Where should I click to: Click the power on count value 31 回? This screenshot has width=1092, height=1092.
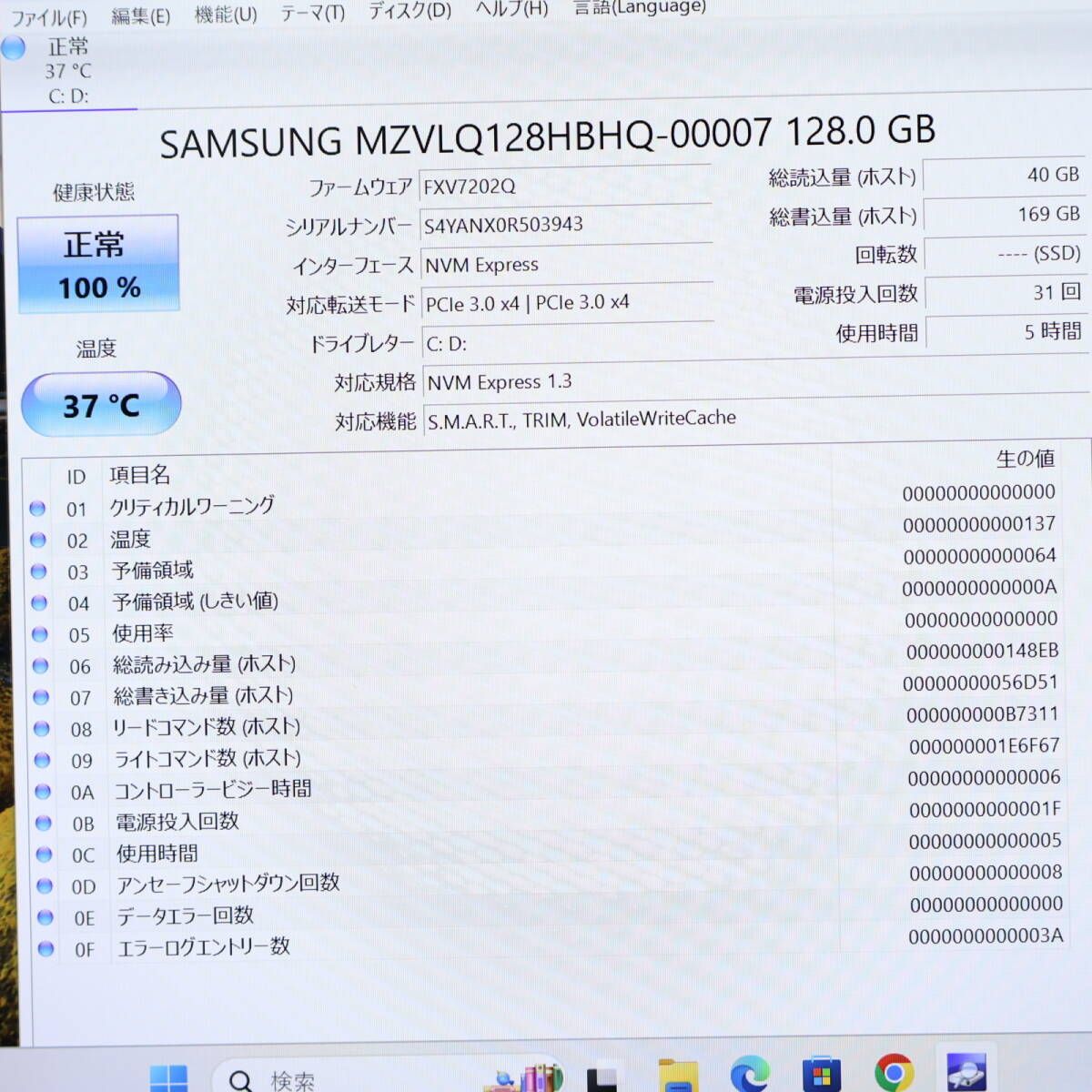tap(1006, 293)
